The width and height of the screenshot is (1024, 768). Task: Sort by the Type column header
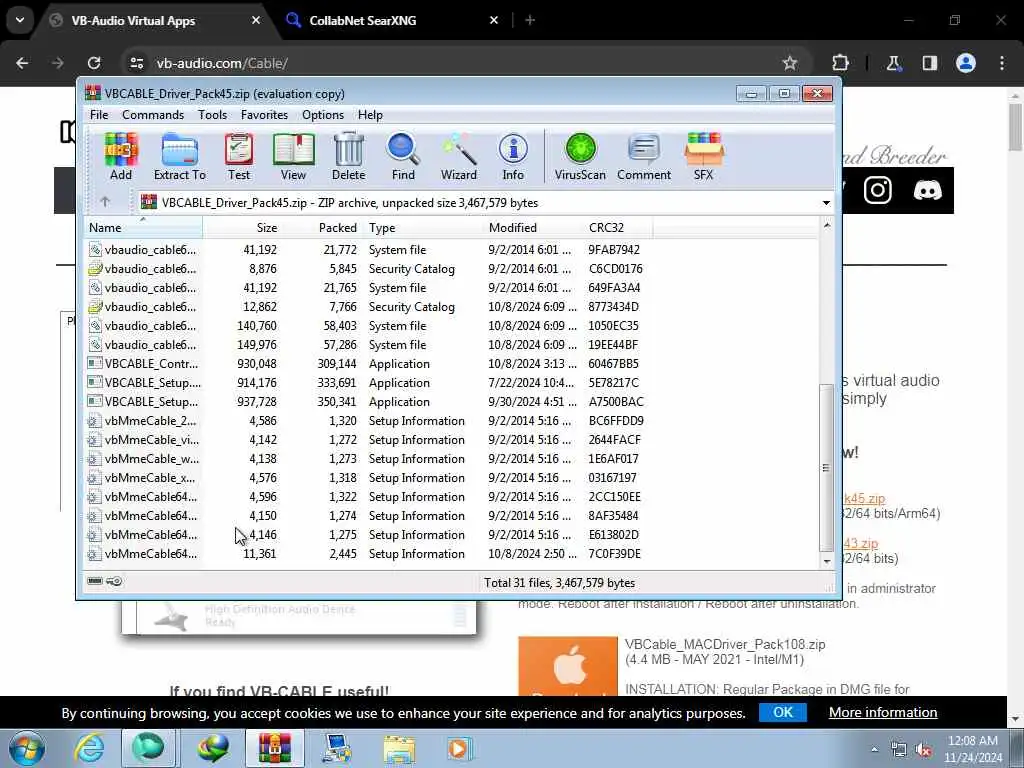423,228
